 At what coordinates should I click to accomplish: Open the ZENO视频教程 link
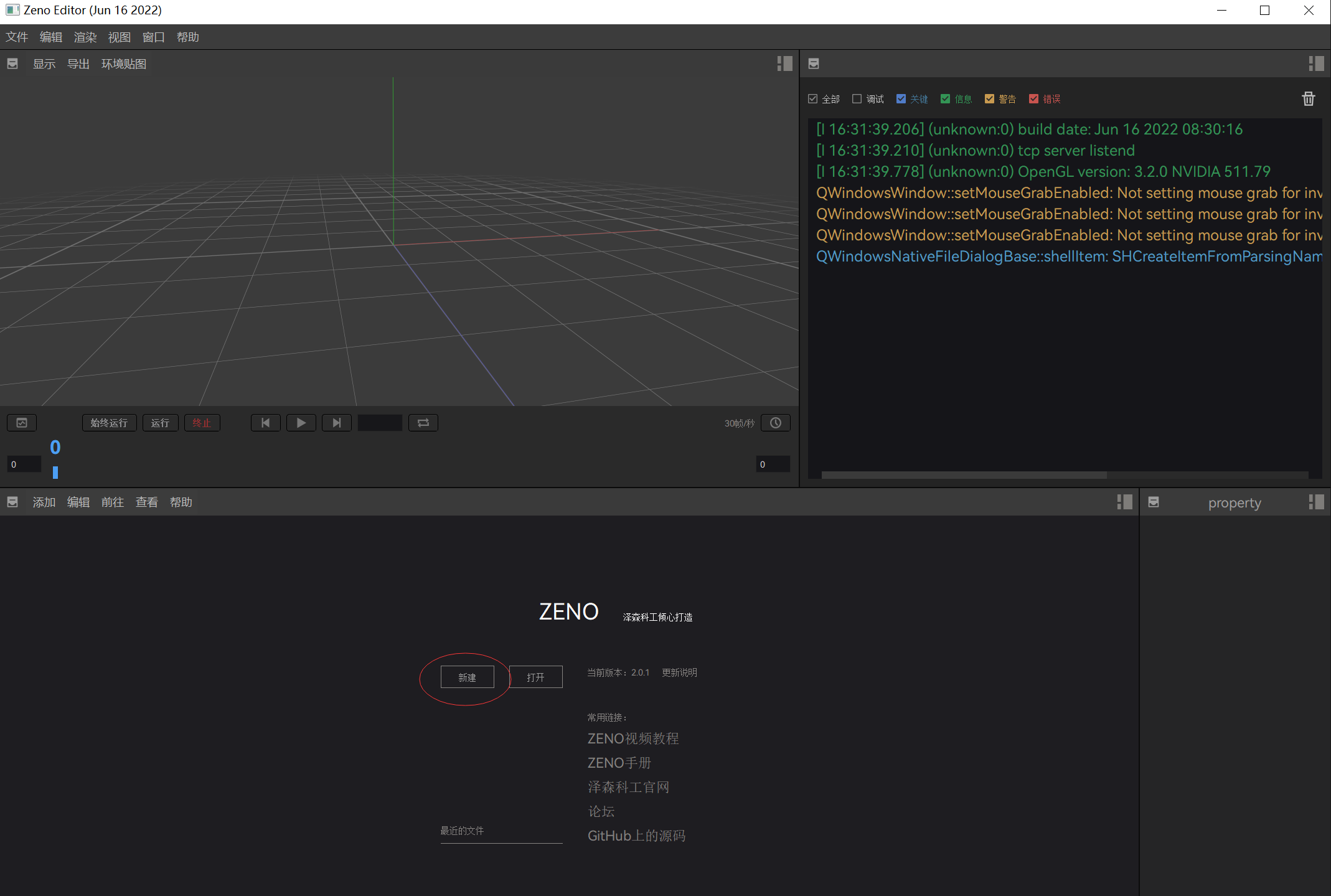(x=633, y=738)
